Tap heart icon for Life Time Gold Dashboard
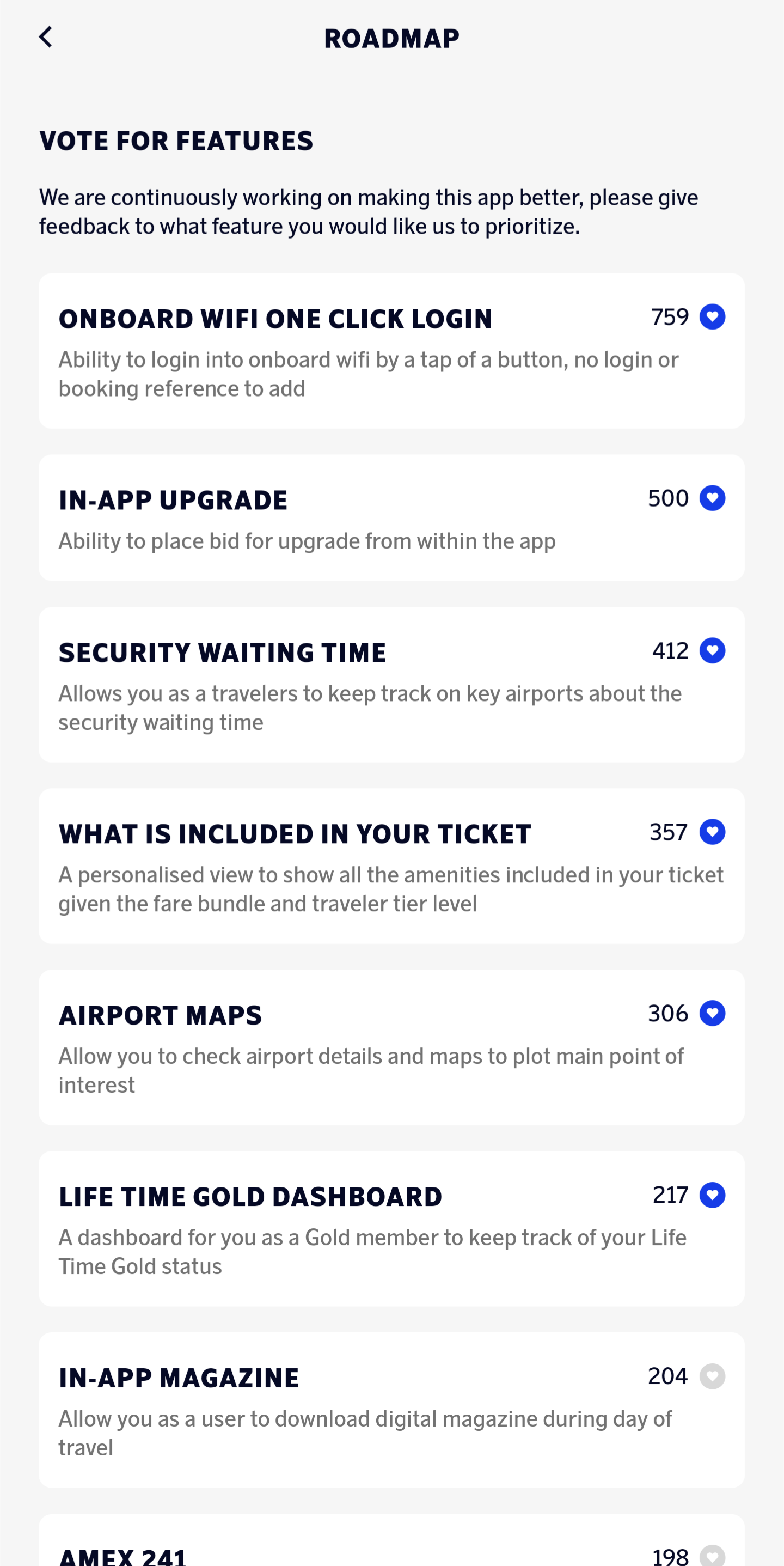Screen dimensions: 784x1566 point(712,1195)
